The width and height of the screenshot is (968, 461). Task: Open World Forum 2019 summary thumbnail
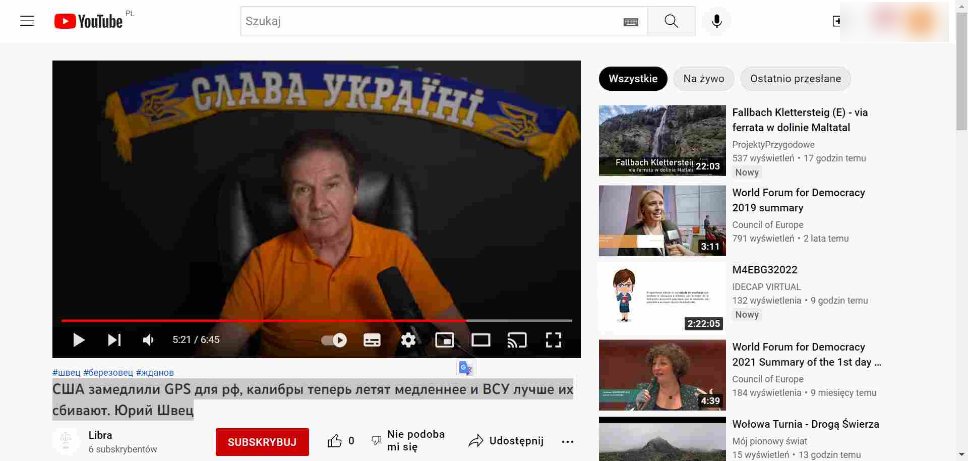pos(662,220)
